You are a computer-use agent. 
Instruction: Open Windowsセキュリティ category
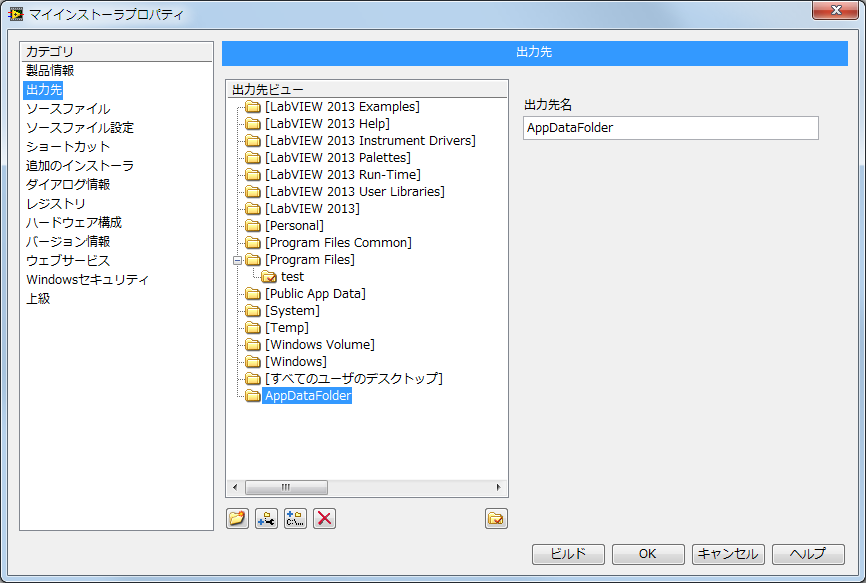tap(87, 279)
